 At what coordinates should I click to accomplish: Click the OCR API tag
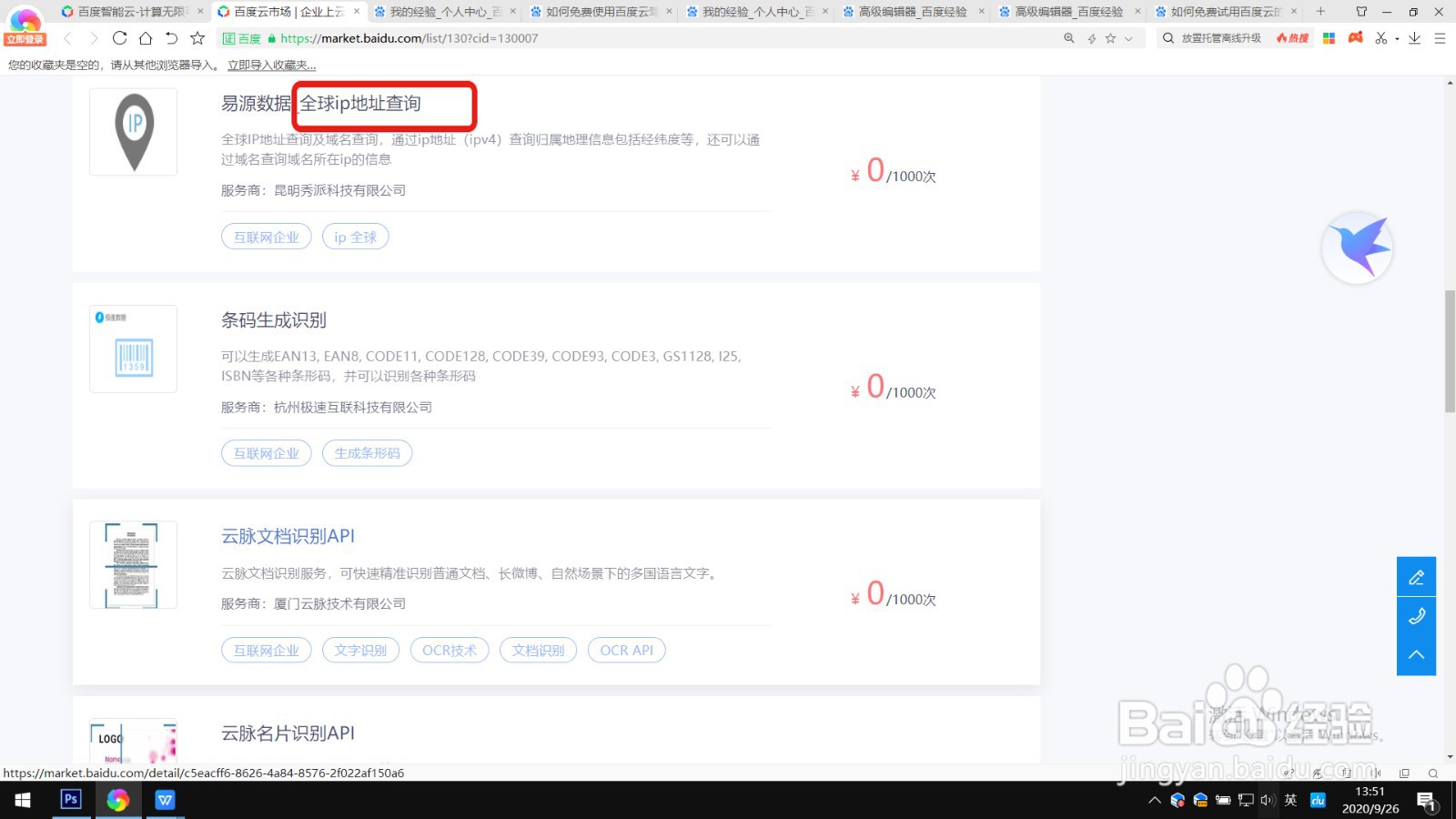(x=627, y=651)
